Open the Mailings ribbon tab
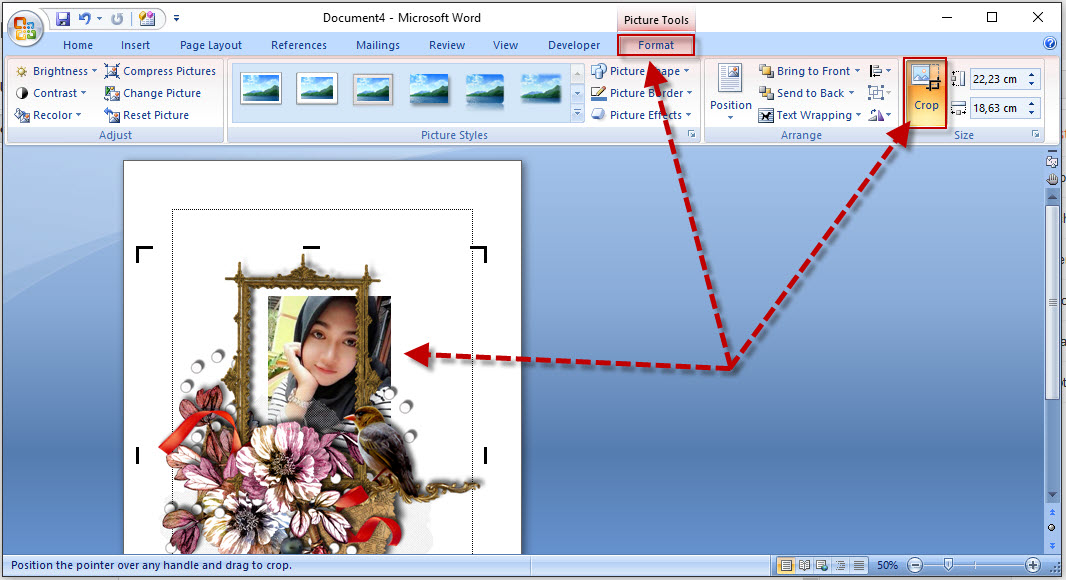 click(x=377, y=44)
